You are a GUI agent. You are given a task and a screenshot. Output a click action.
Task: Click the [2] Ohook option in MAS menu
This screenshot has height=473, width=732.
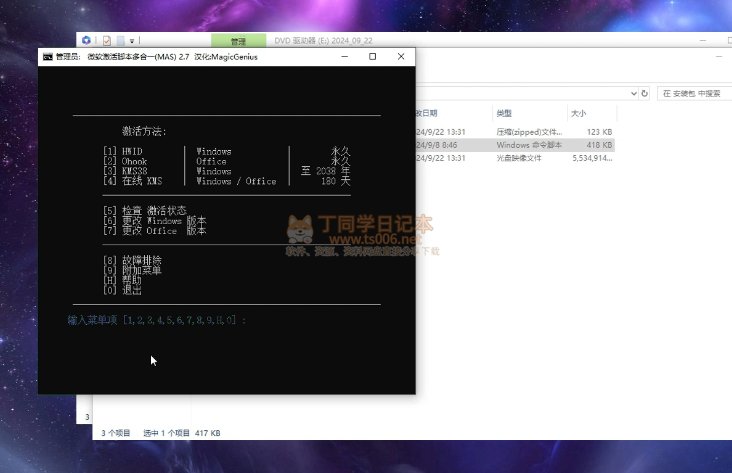pos(125,161)
